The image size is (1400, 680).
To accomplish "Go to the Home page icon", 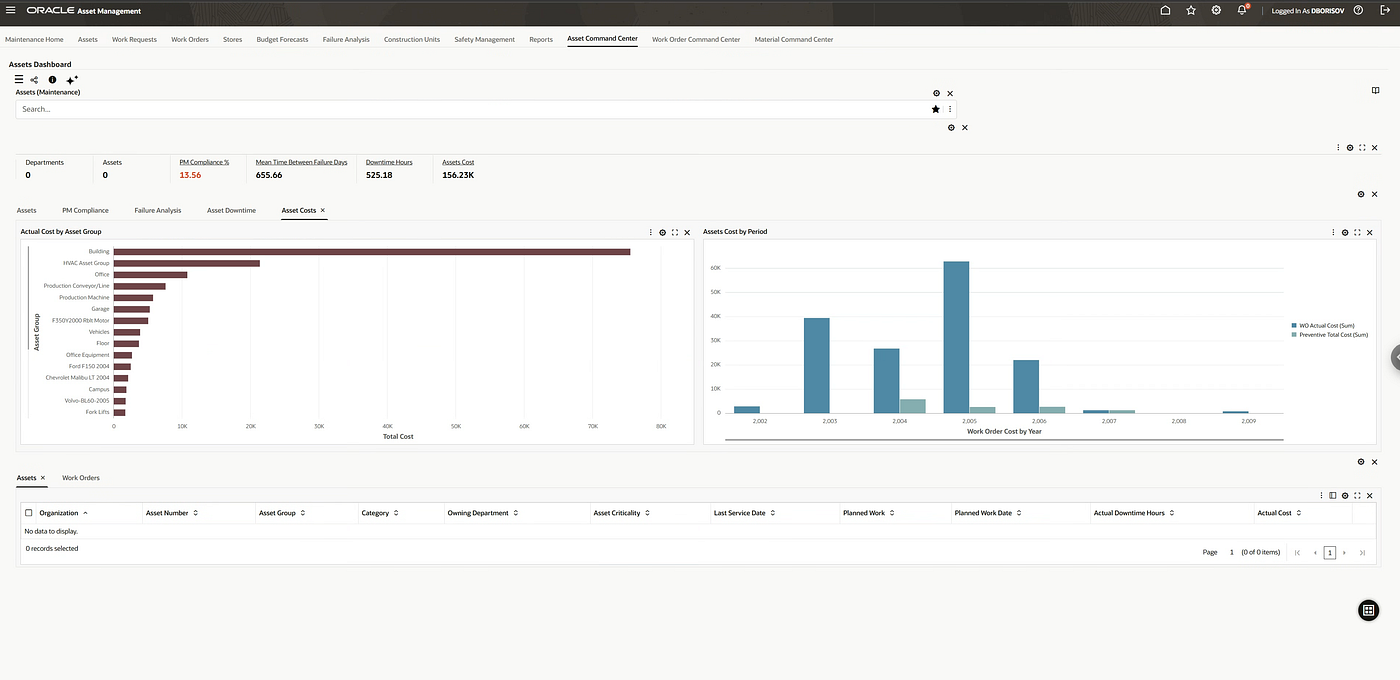I will (x=1165, y=10).
